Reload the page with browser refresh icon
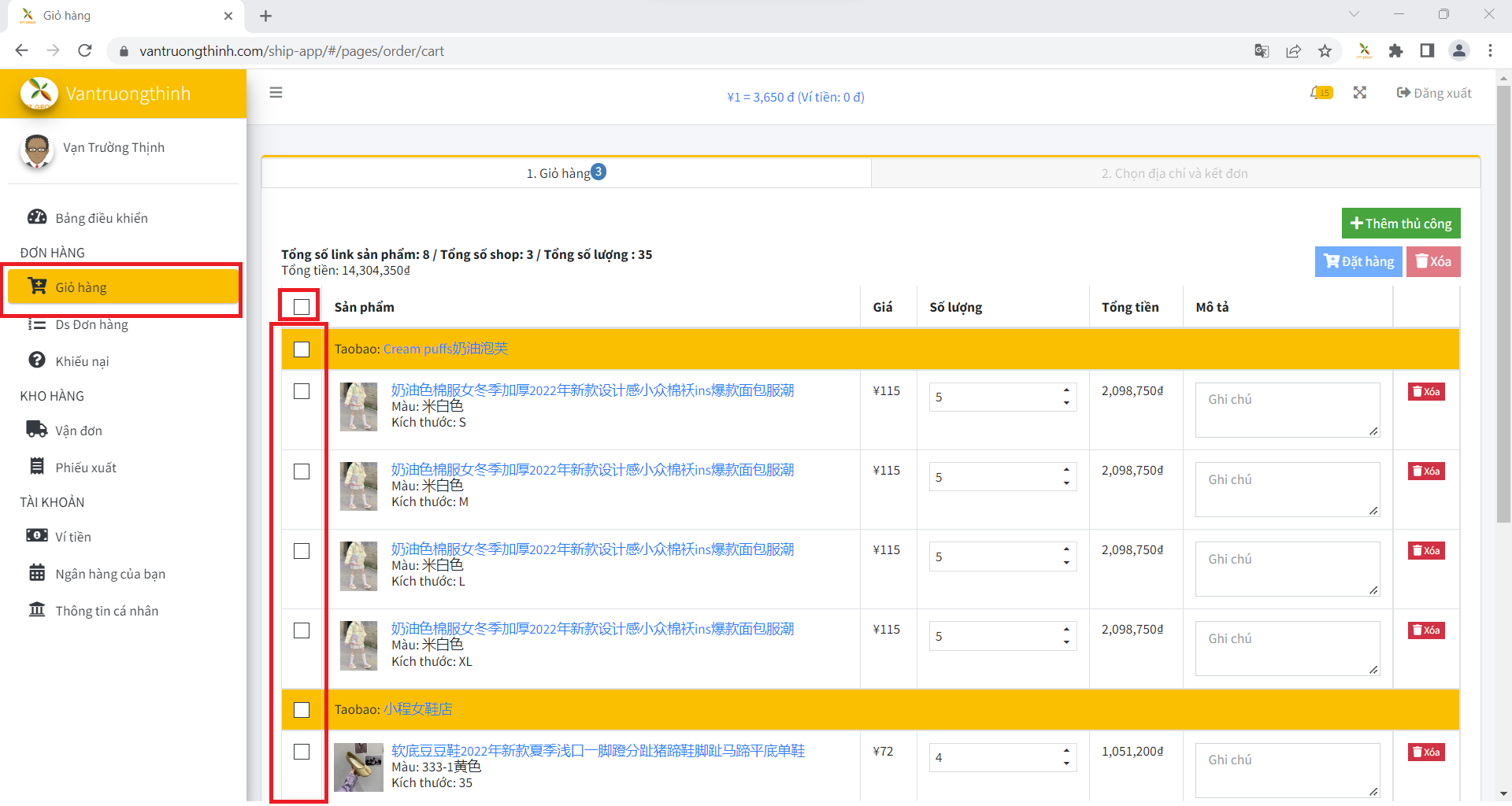1512x806 pixels. pyautogui.click(x=85, y=50)
